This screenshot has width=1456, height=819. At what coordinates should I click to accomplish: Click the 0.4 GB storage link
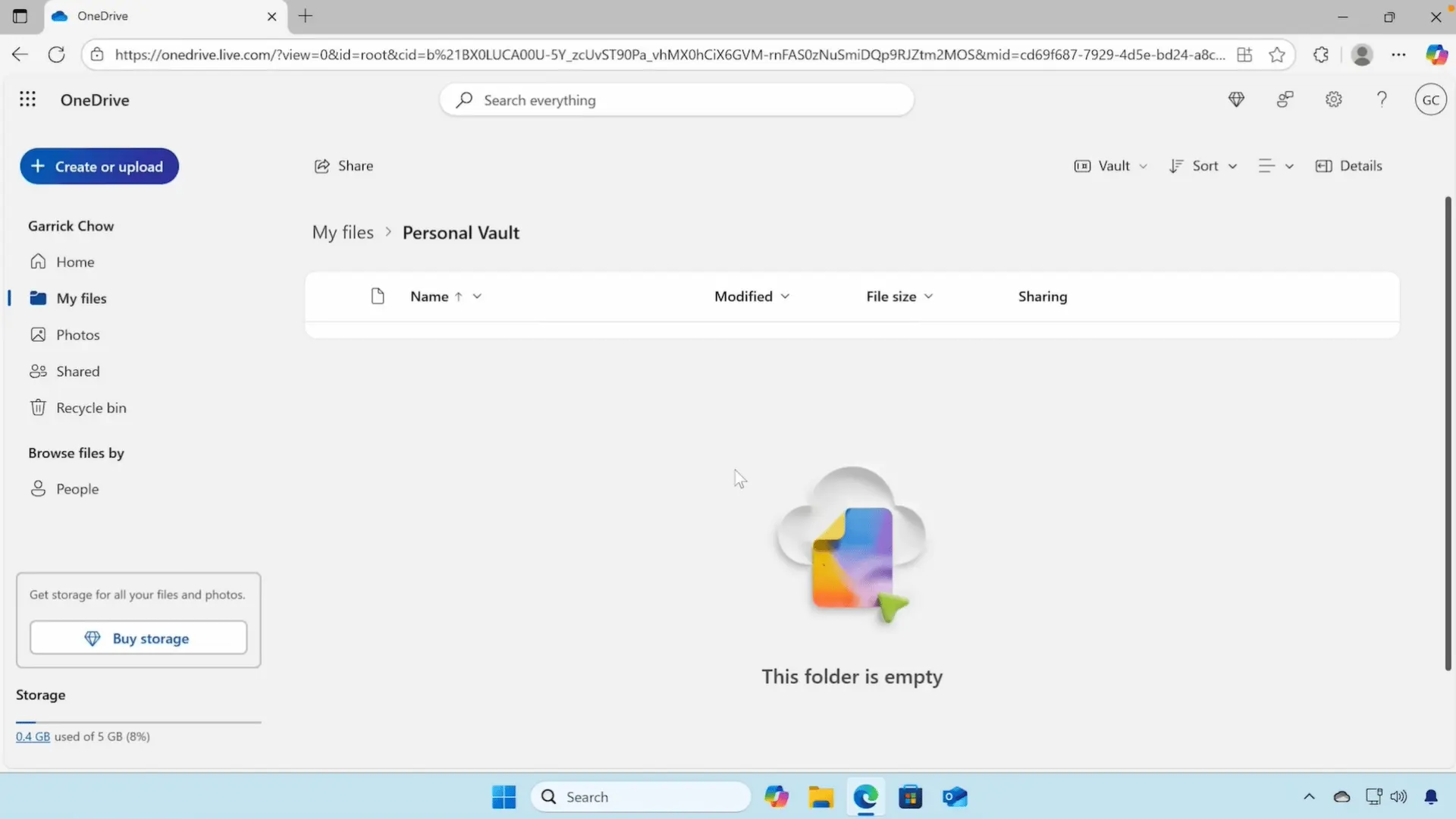pyautogui.click(x=33, y=736)
